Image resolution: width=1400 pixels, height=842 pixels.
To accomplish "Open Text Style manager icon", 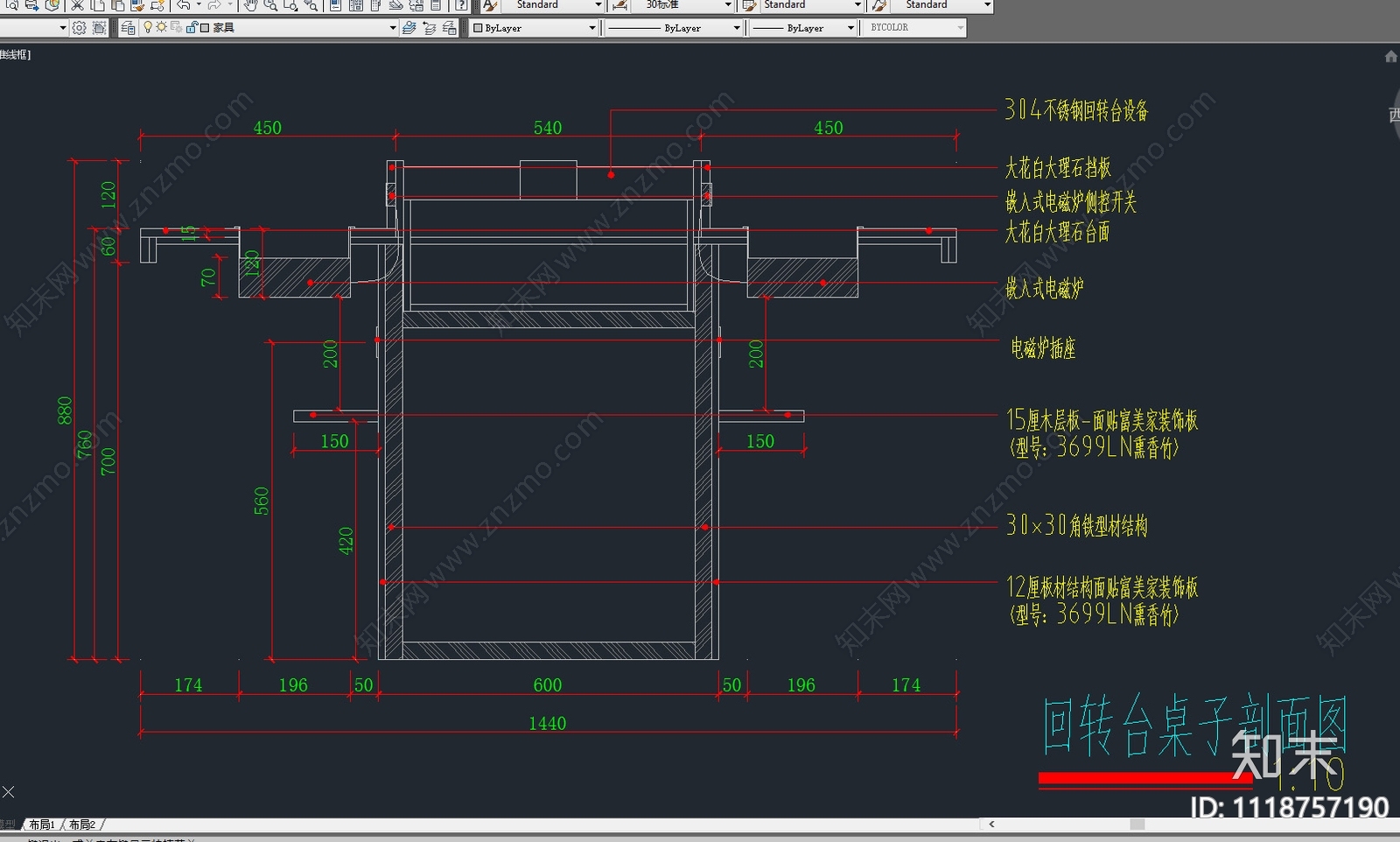I will click(490, 5).
